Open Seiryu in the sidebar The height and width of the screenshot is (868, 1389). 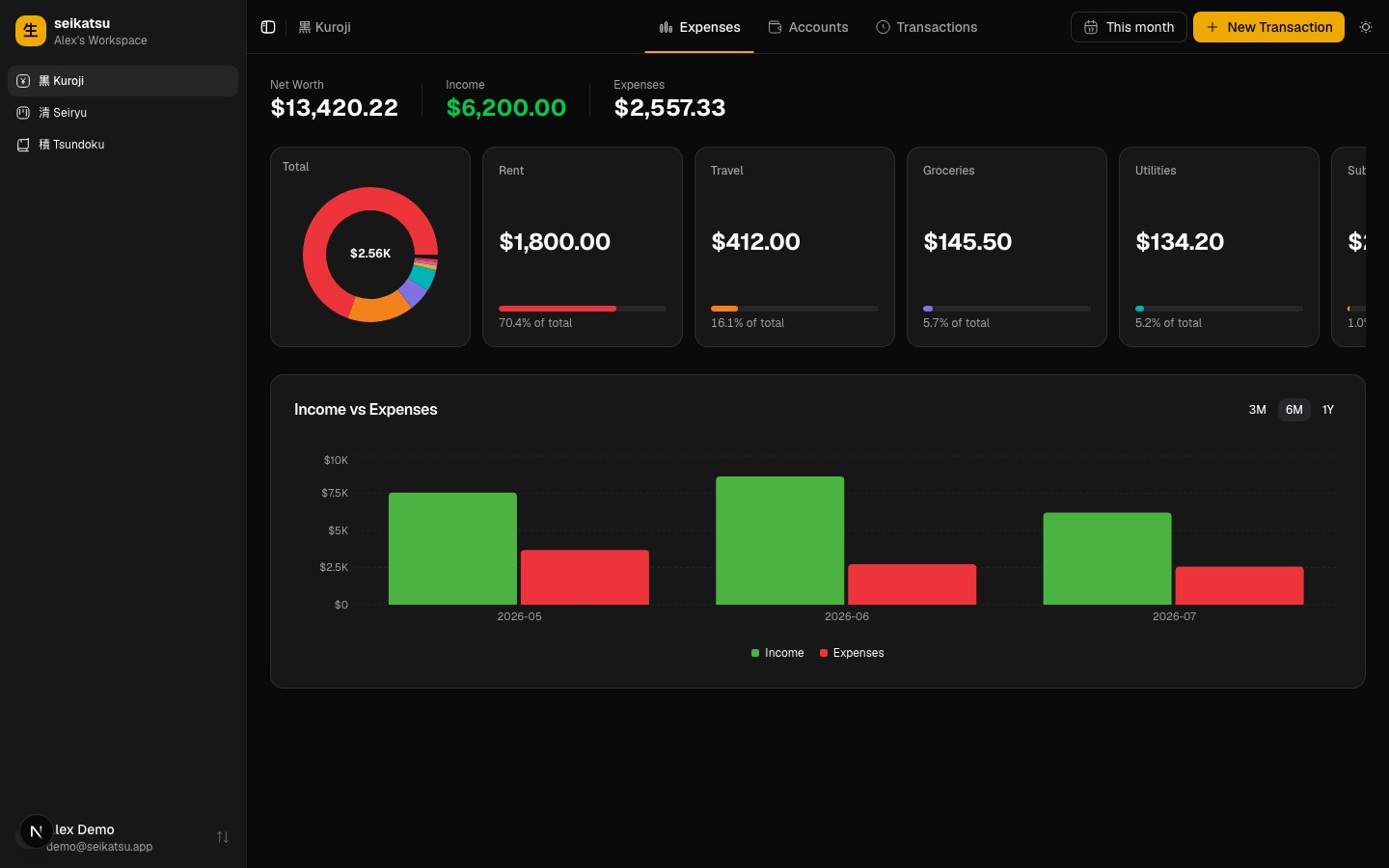pyautogui.click(x=123, y=113)
